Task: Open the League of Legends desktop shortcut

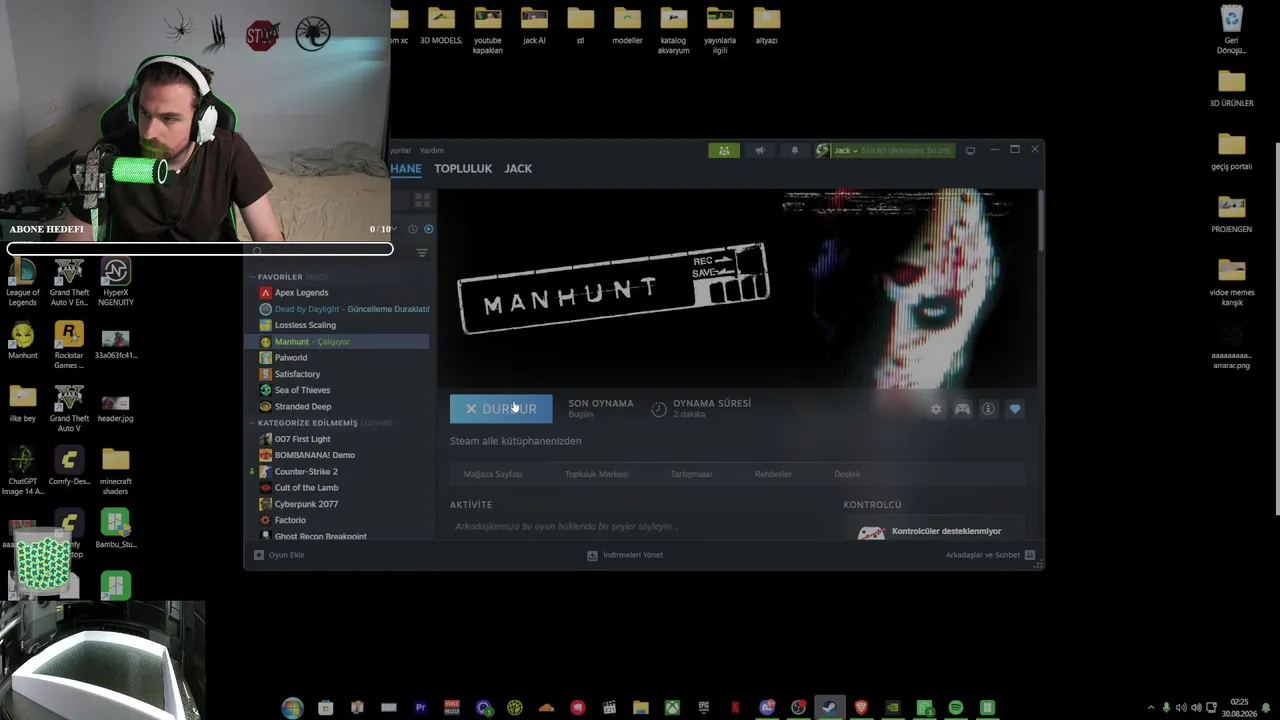Action: coord(23,283)
